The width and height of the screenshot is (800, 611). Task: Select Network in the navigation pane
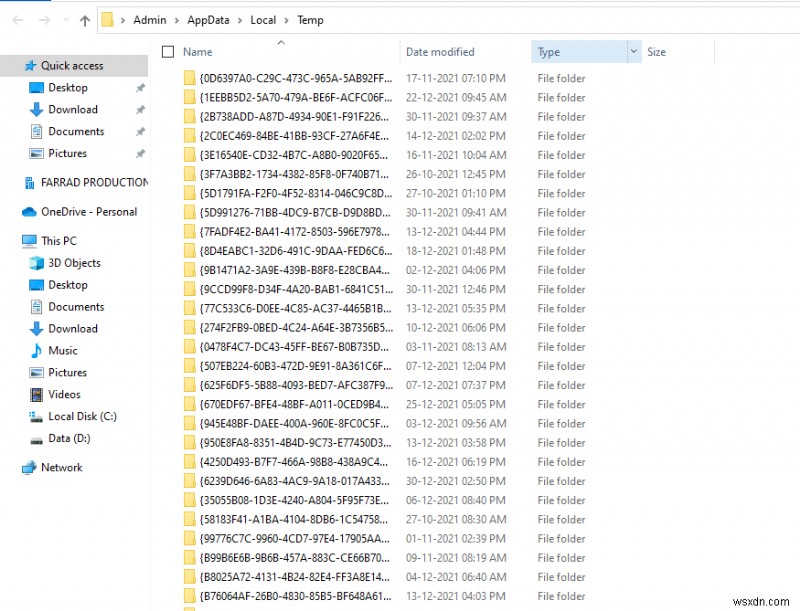click(x=61, y=467)
